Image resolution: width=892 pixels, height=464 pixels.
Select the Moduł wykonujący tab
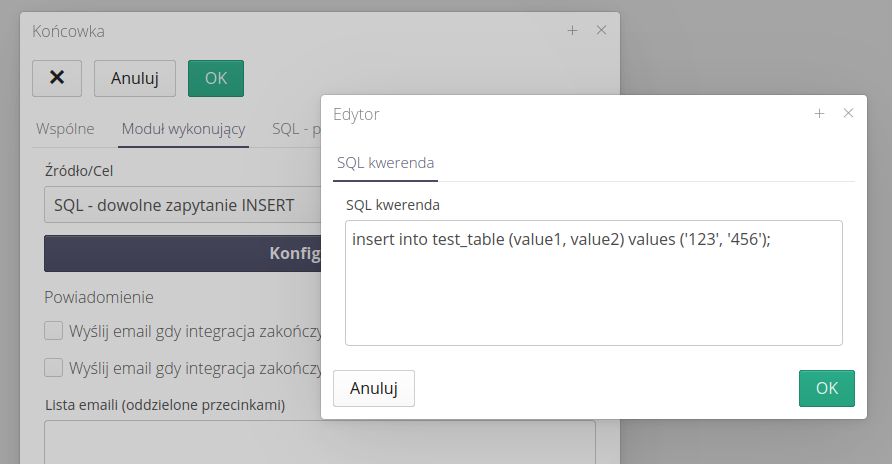(x=183, y=129)
